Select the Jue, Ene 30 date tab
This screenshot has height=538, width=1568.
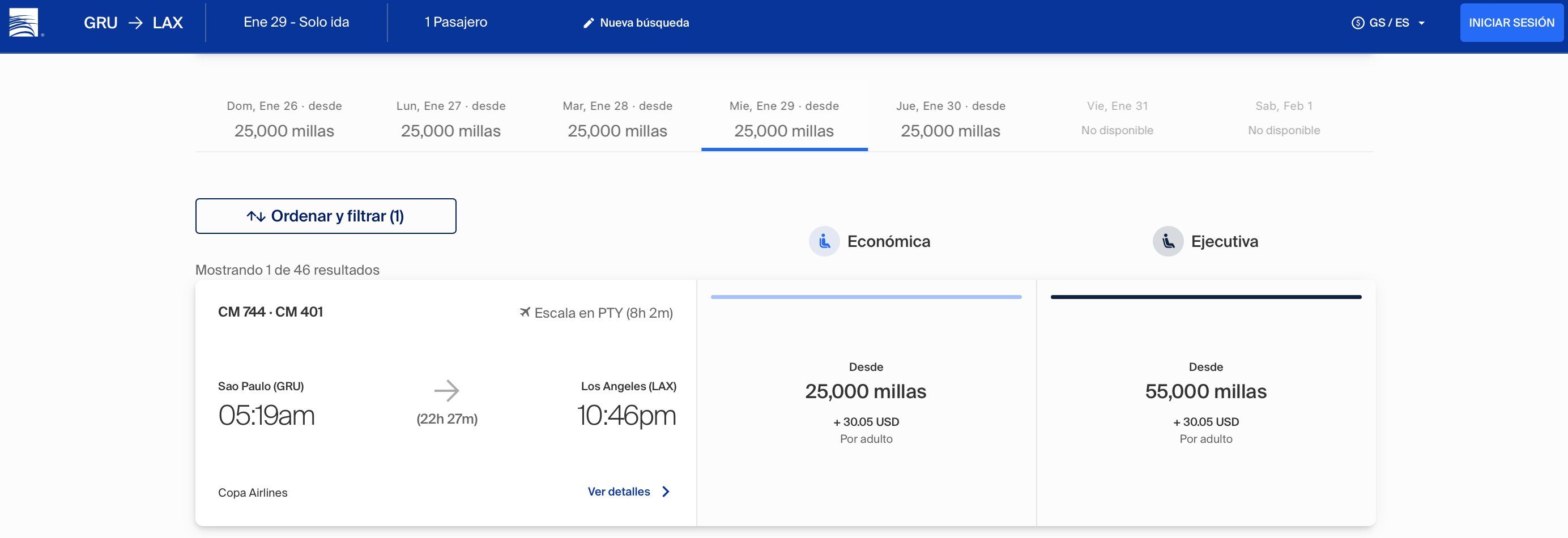[x=950, y=119]
